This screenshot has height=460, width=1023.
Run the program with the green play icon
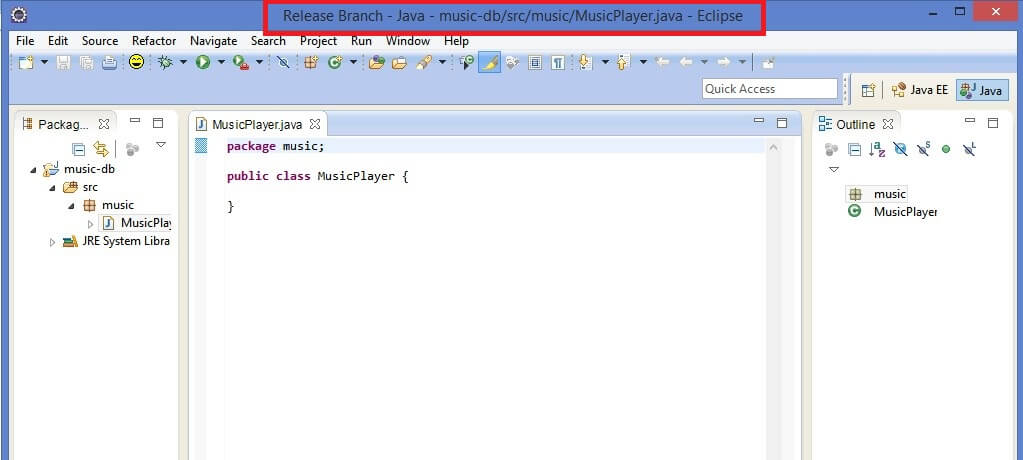click(203, 63)
